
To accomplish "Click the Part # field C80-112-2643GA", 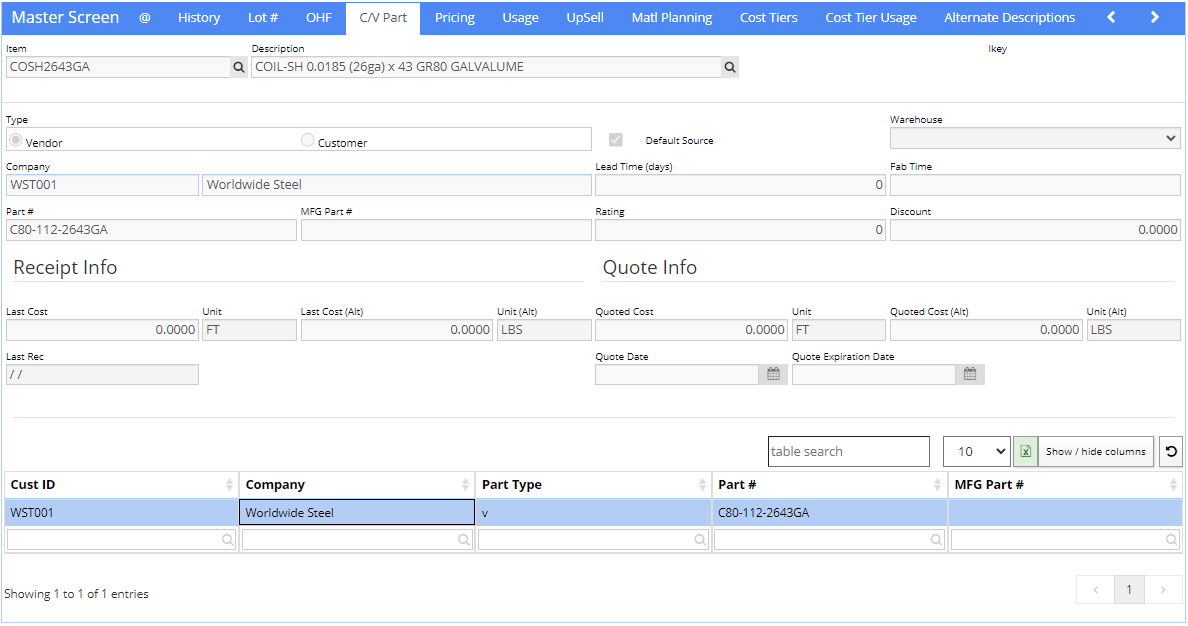I will pyautogui.click(x=151, y=230).
